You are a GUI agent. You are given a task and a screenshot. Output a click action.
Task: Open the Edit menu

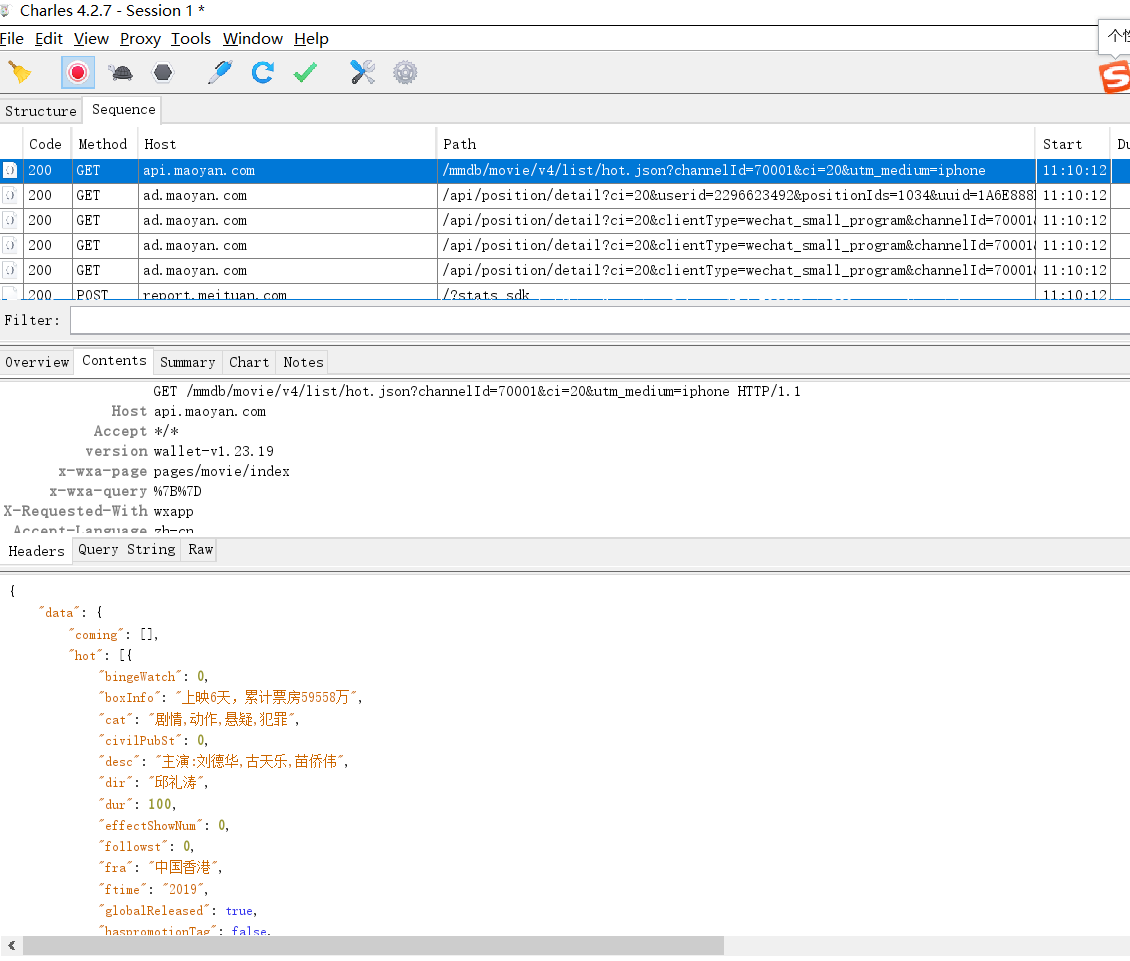tap(48, 39)
